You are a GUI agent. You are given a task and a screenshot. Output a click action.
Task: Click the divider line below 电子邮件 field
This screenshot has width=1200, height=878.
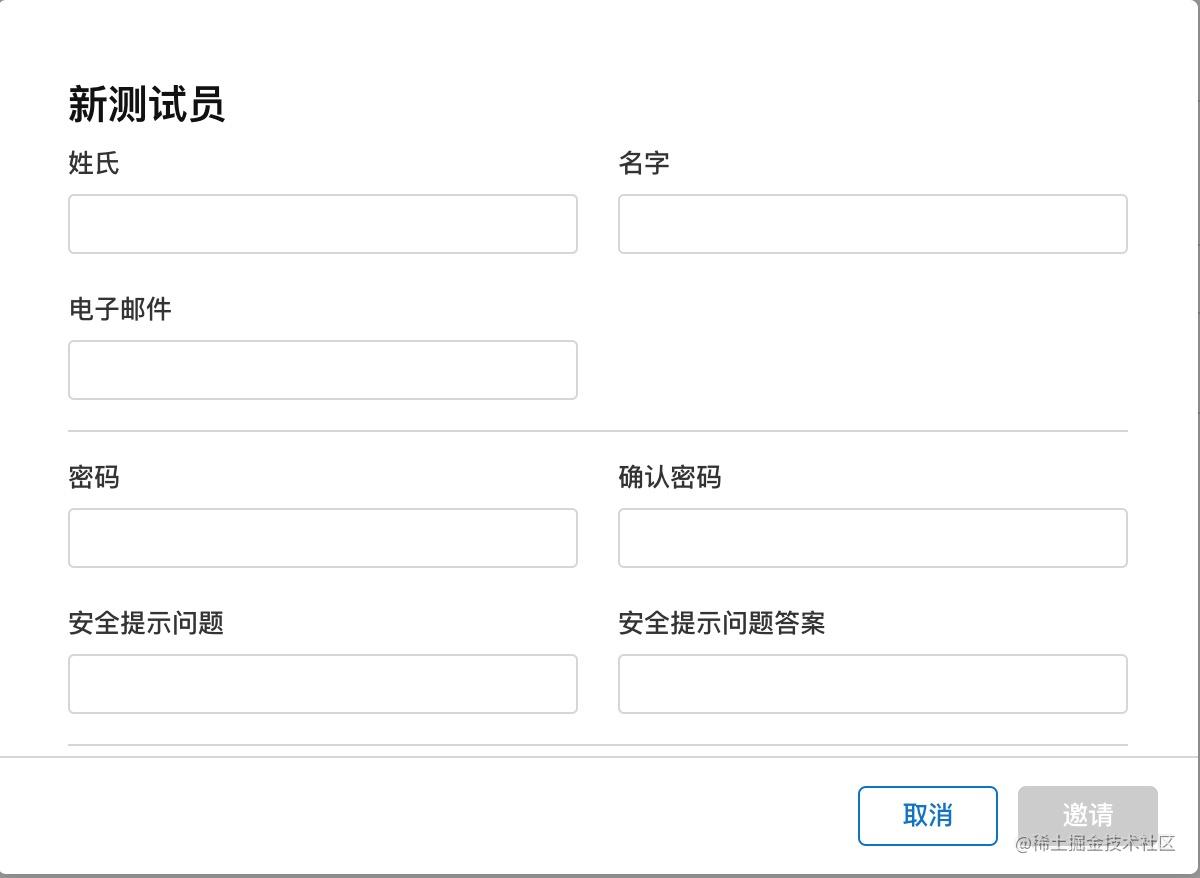[x=598, y=431]
